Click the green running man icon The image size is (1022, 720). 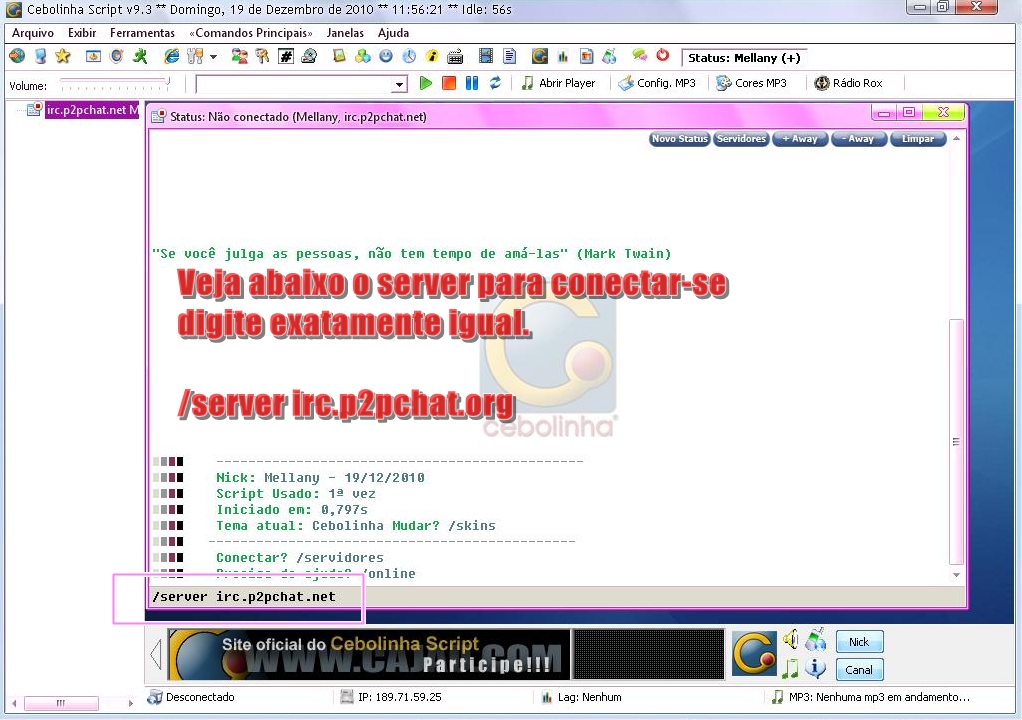coord(139,57)
